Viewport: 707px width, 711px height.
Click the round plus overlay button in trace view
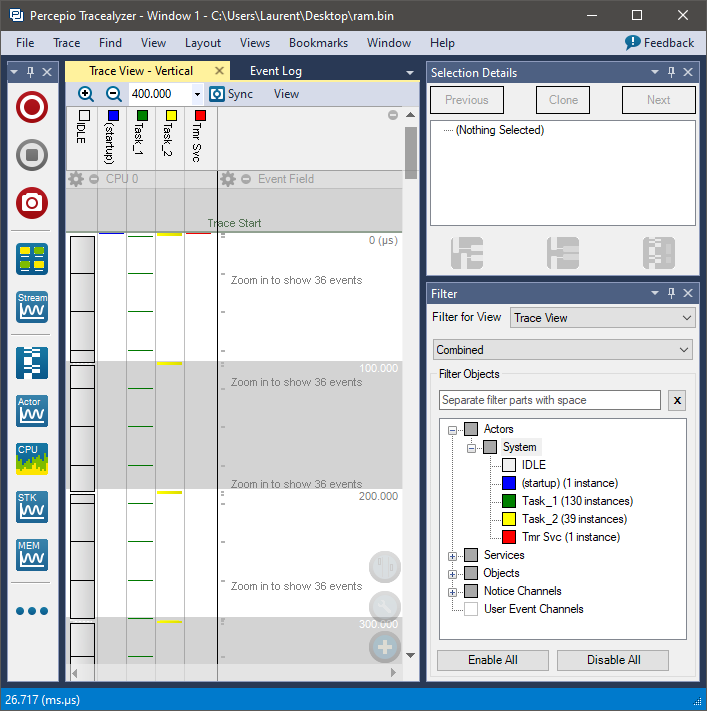385,647
